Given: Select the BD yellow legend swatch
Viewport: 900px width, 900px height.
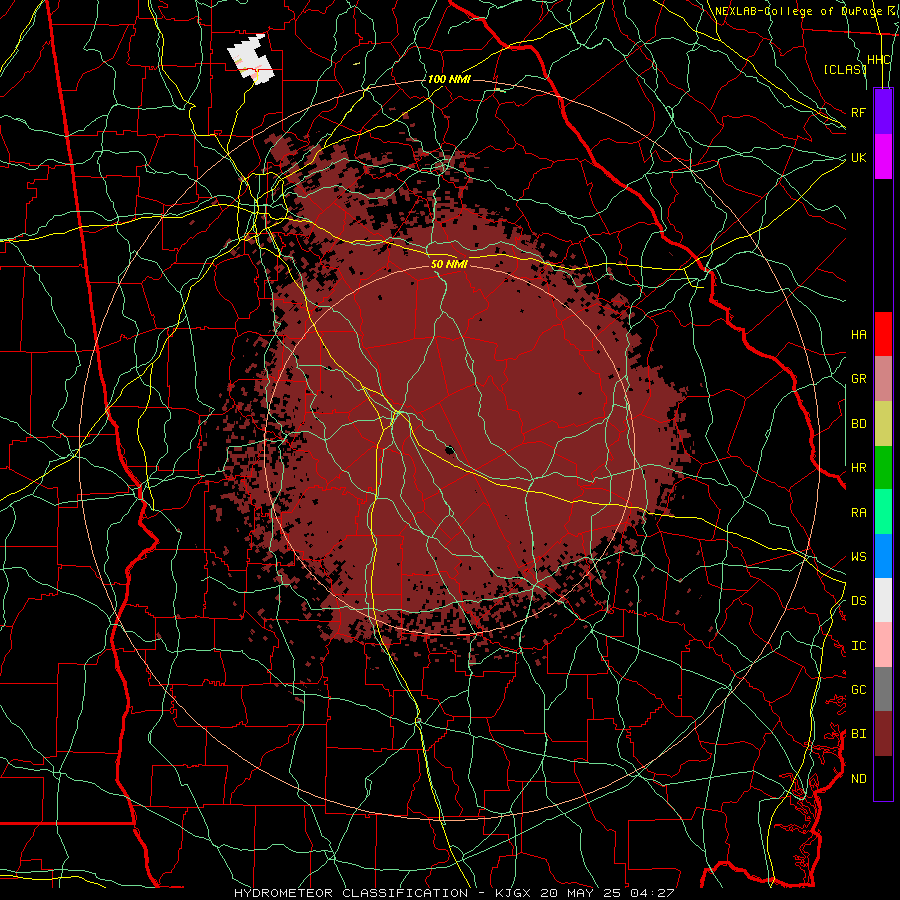Looking at the screenshot, I should [883, 423].
